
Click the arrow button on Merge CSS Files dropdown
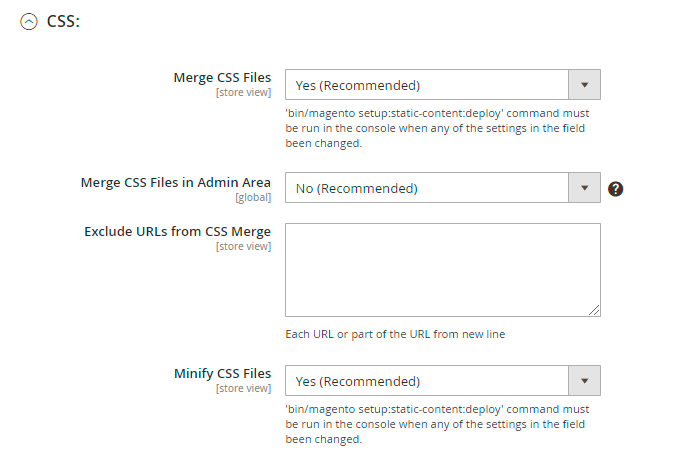point(584,85)
